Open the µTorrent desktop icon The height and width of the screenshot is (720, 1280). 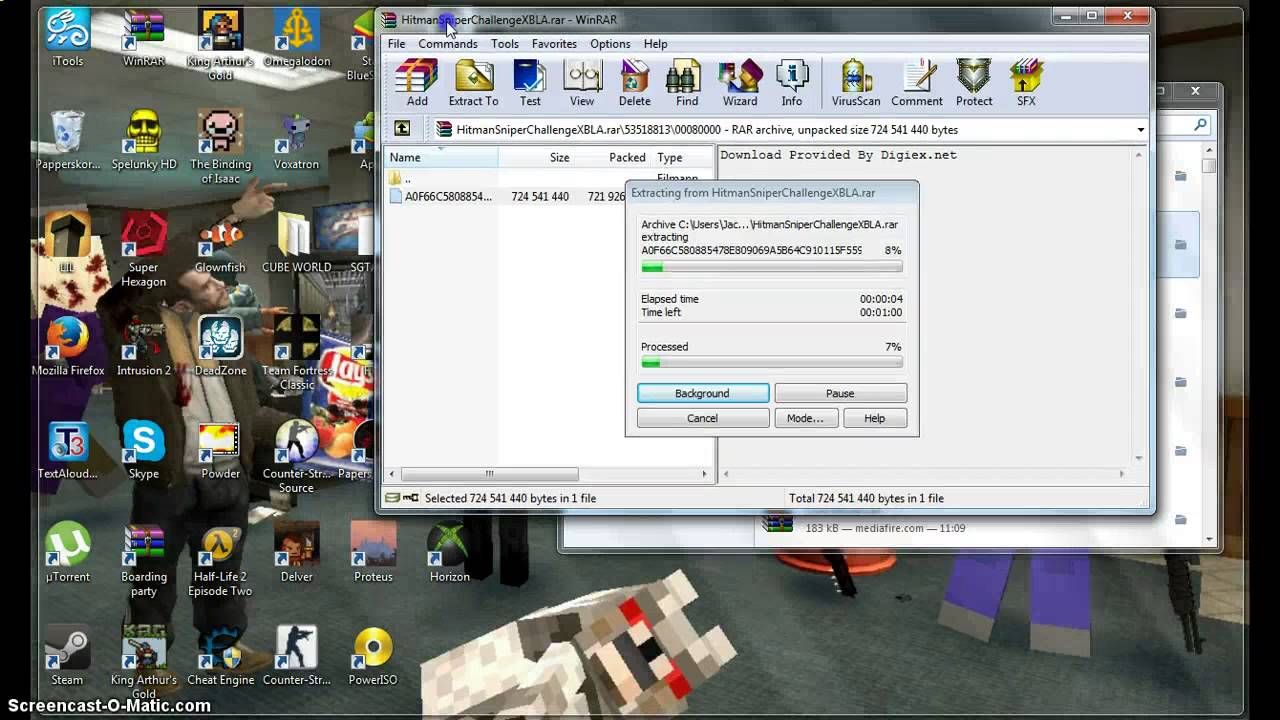pyautogui.click(x=67, y=553)
